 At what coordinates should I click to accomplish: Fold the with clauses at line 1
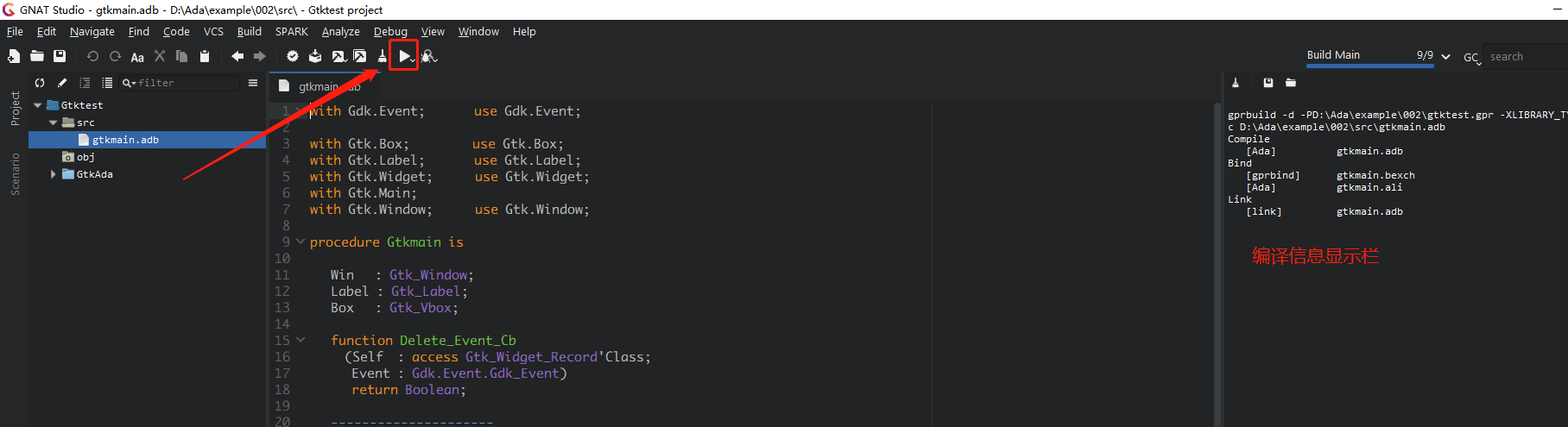[300, 110]
